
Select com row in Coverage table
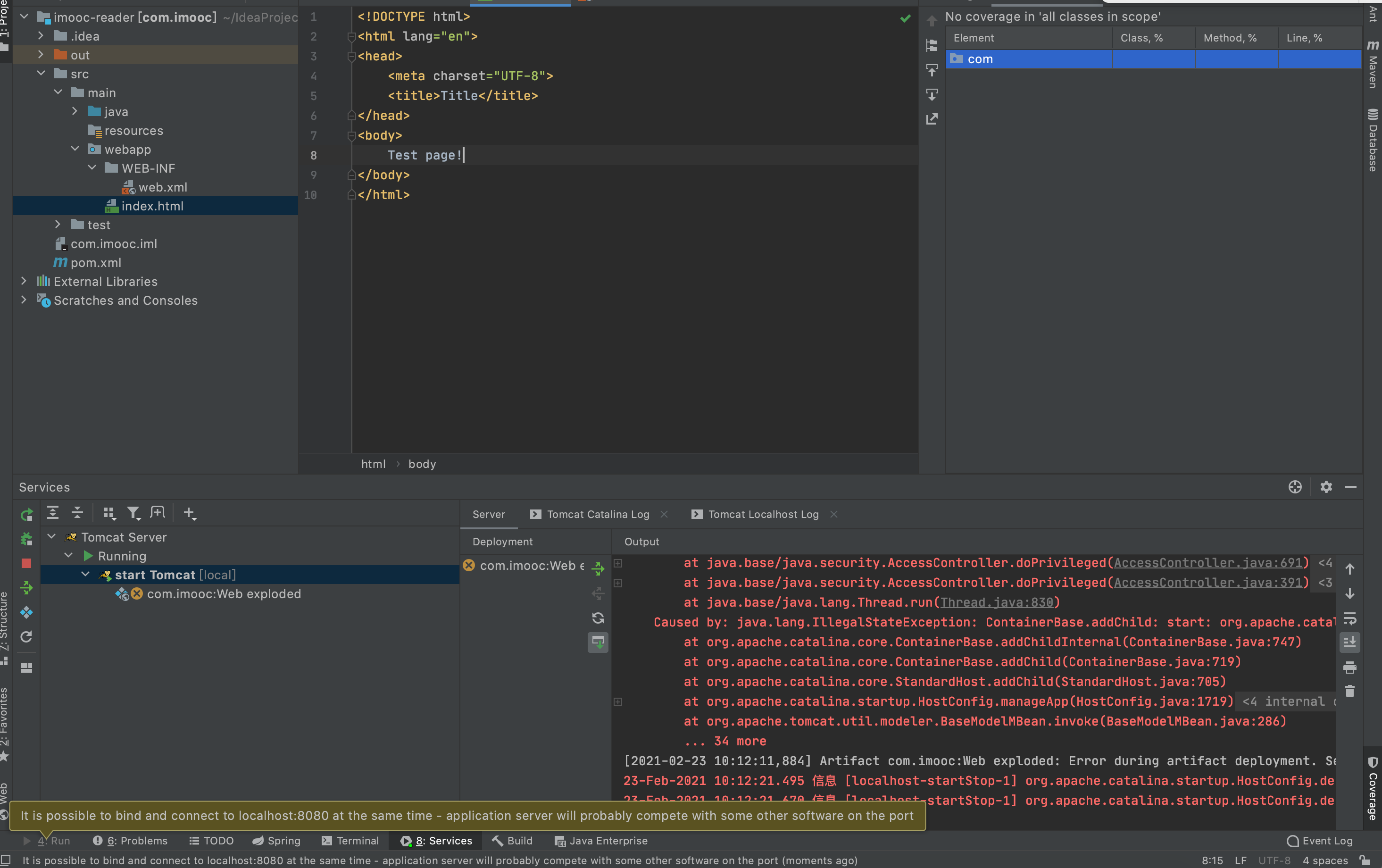(1154, 59)
